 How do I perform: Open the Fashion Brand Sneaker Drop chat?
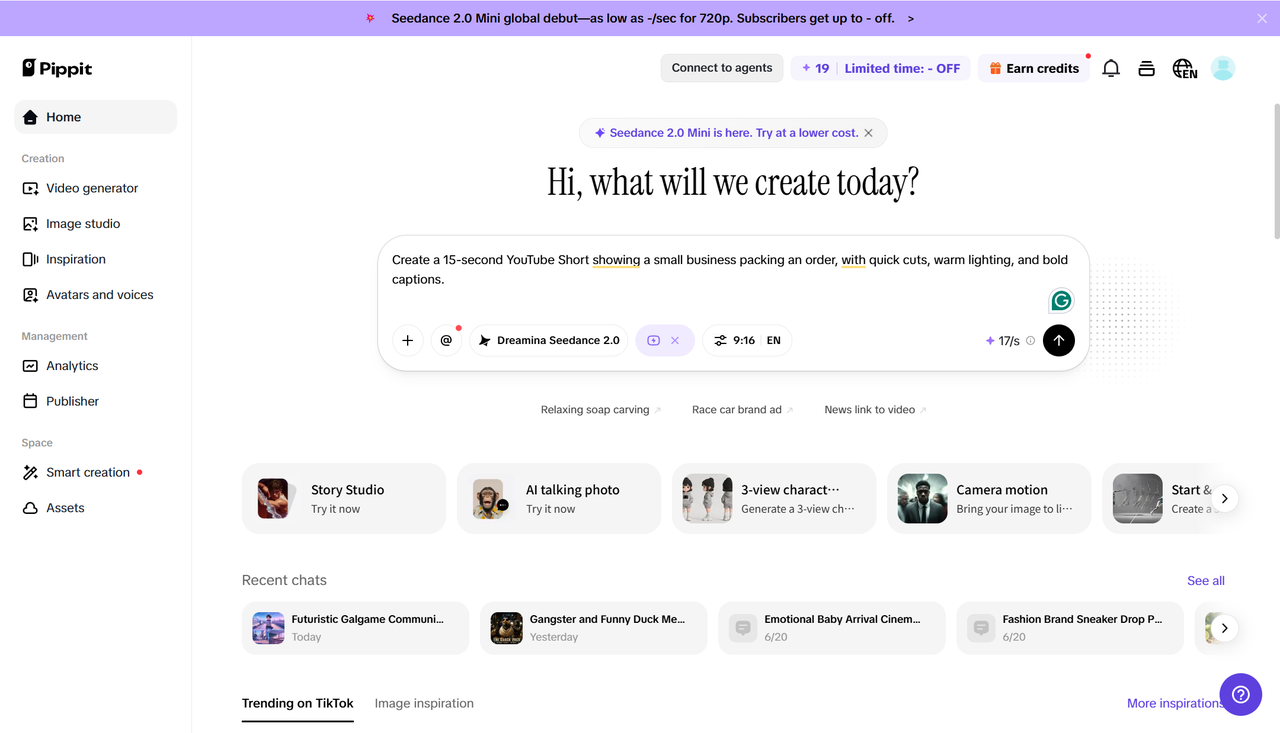pyautogui.click(x=1070, y=628)
